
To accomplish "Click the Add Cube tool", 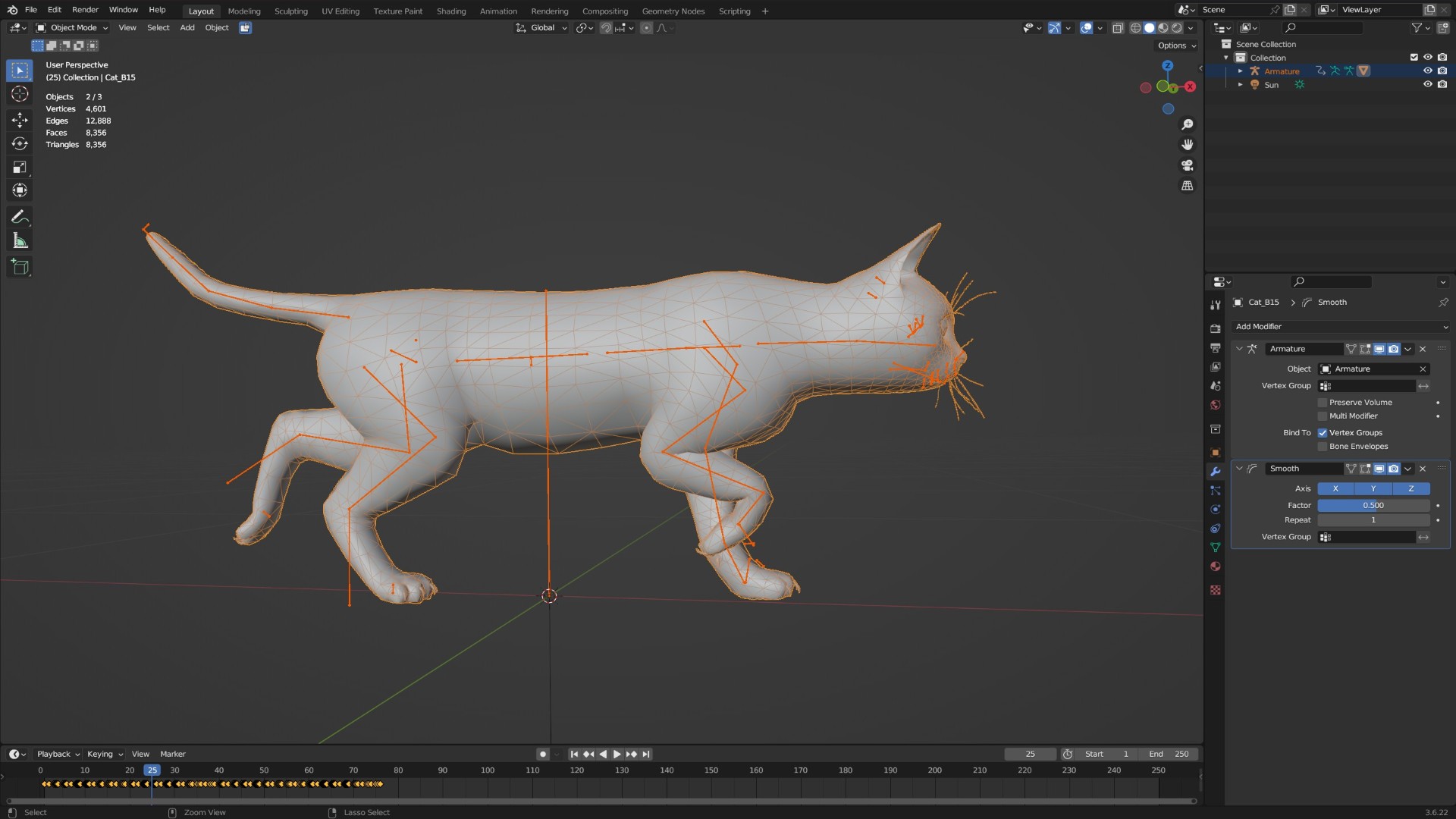I will 20,267.
